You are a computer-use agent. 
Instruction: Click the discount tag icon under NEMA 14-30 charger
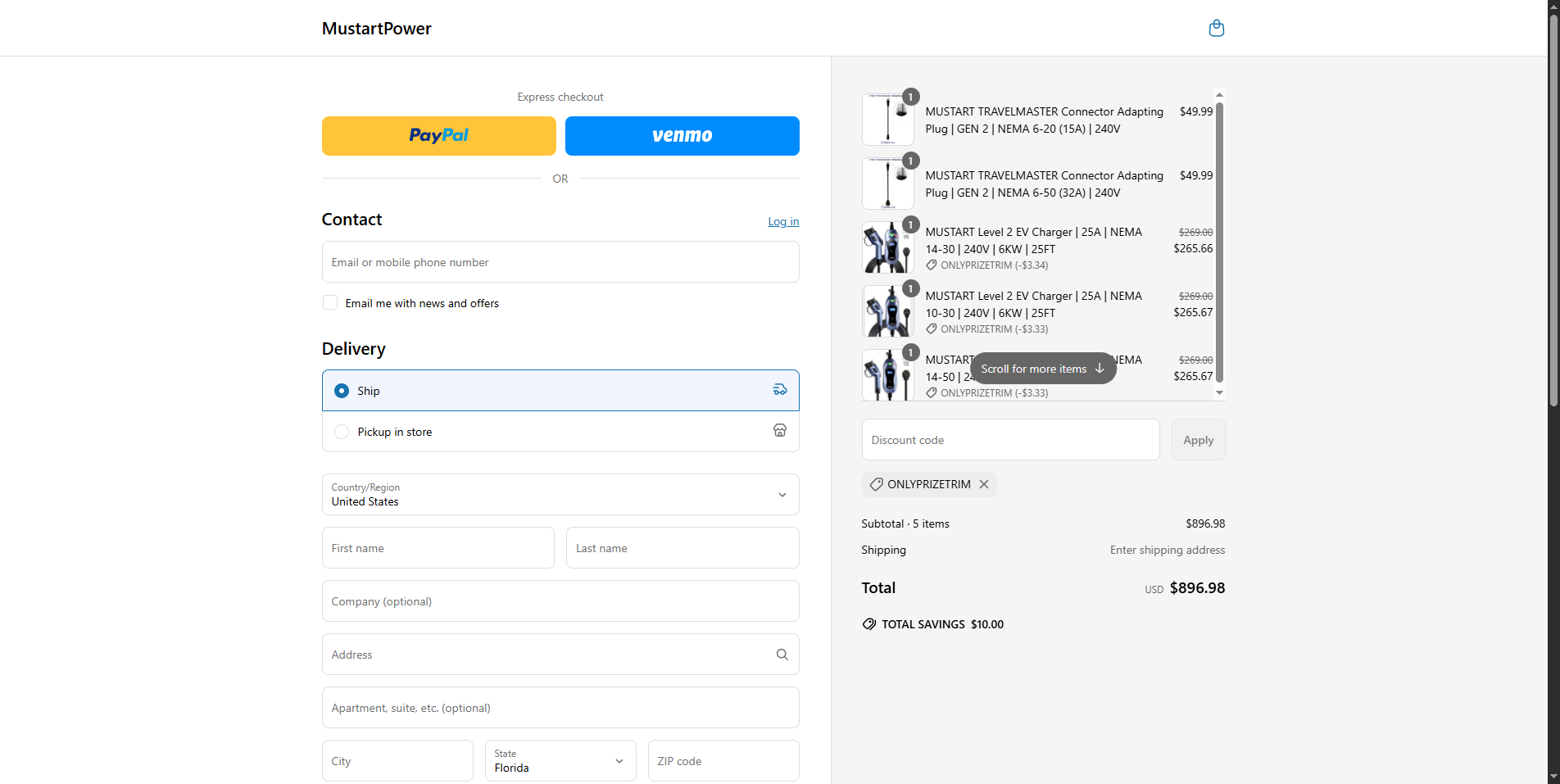tap(932, 265)
